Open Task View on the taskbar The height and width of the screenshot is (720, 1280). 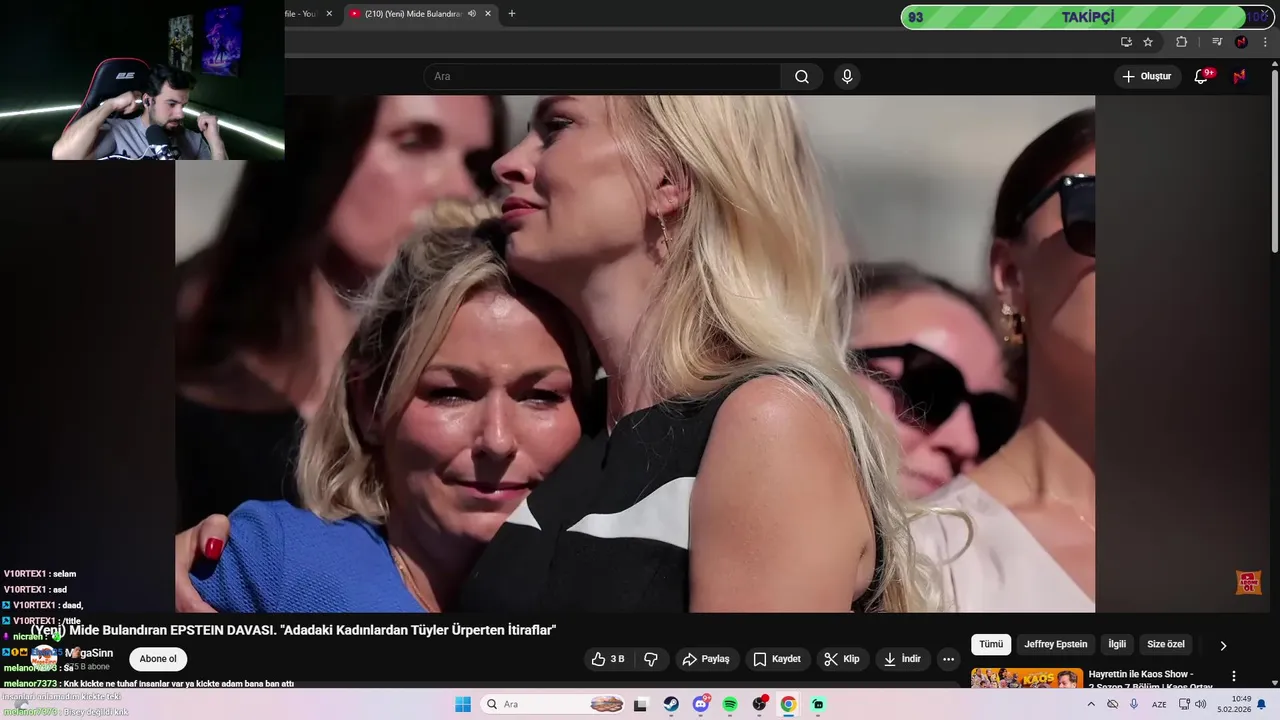pos(641,704)
